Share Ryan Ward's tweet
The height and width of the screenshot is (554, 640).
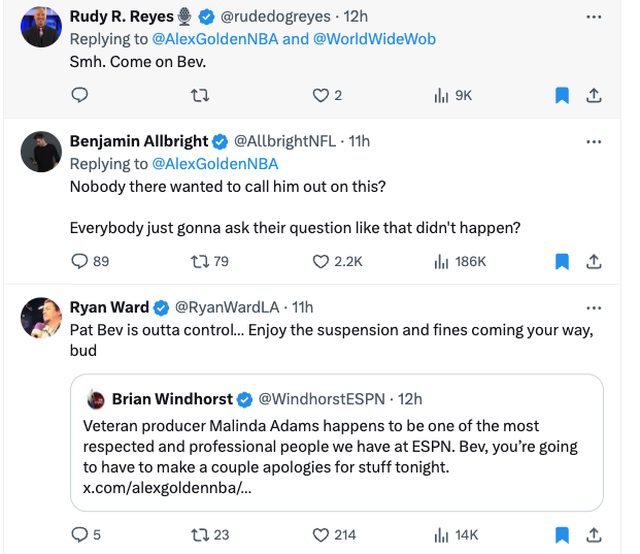[593, 535]
